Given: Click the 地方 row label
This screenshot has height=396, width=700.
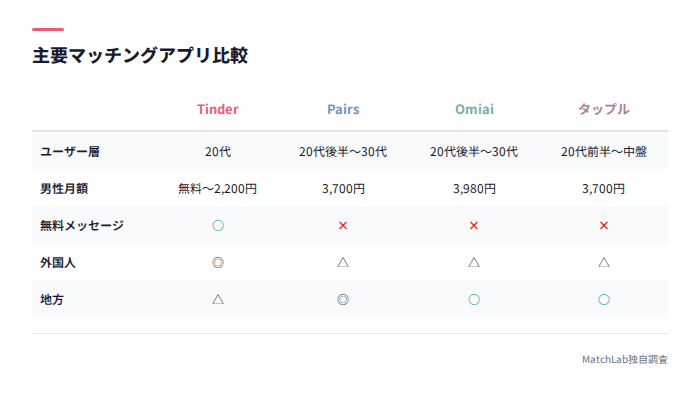Looking at the screenshot, I should pyautogui.click(x=52, y=300).
